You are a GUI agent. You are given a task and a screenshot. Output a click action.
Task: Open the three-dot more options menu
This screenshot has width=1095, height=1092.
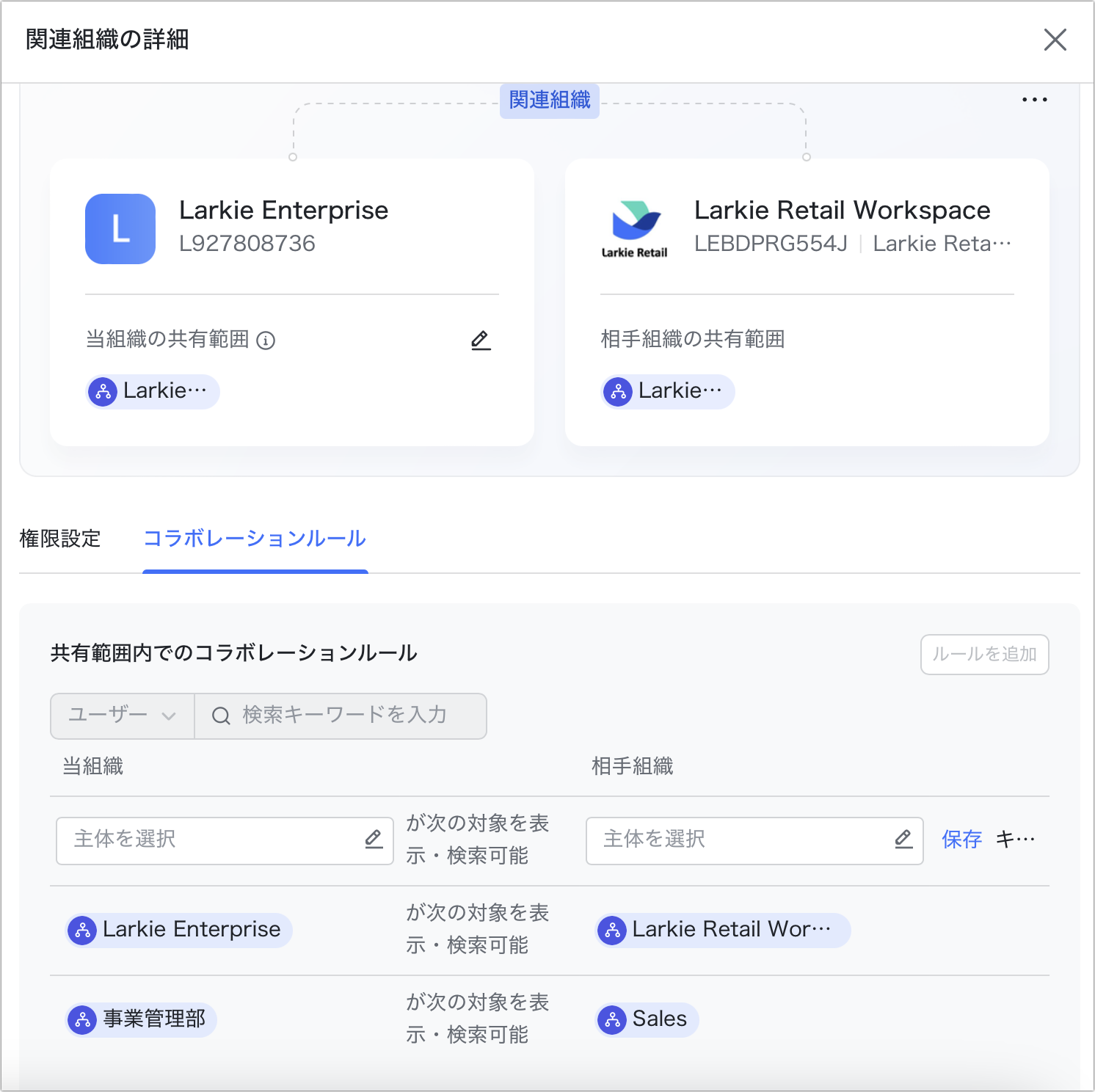[x=1034, y=100]
